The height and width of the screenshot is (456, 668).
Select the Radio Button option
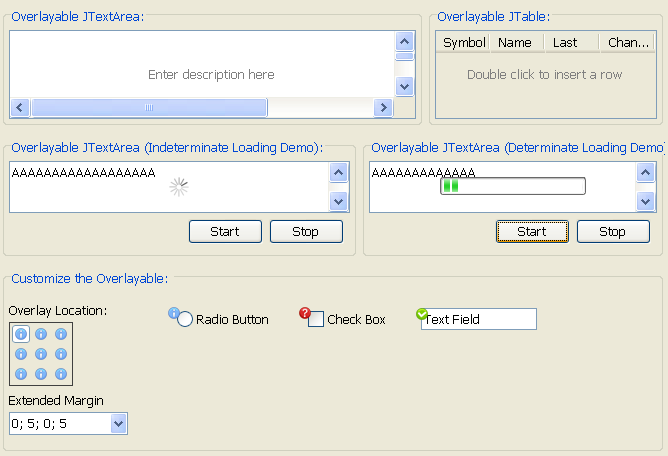[x=185, y=320]
